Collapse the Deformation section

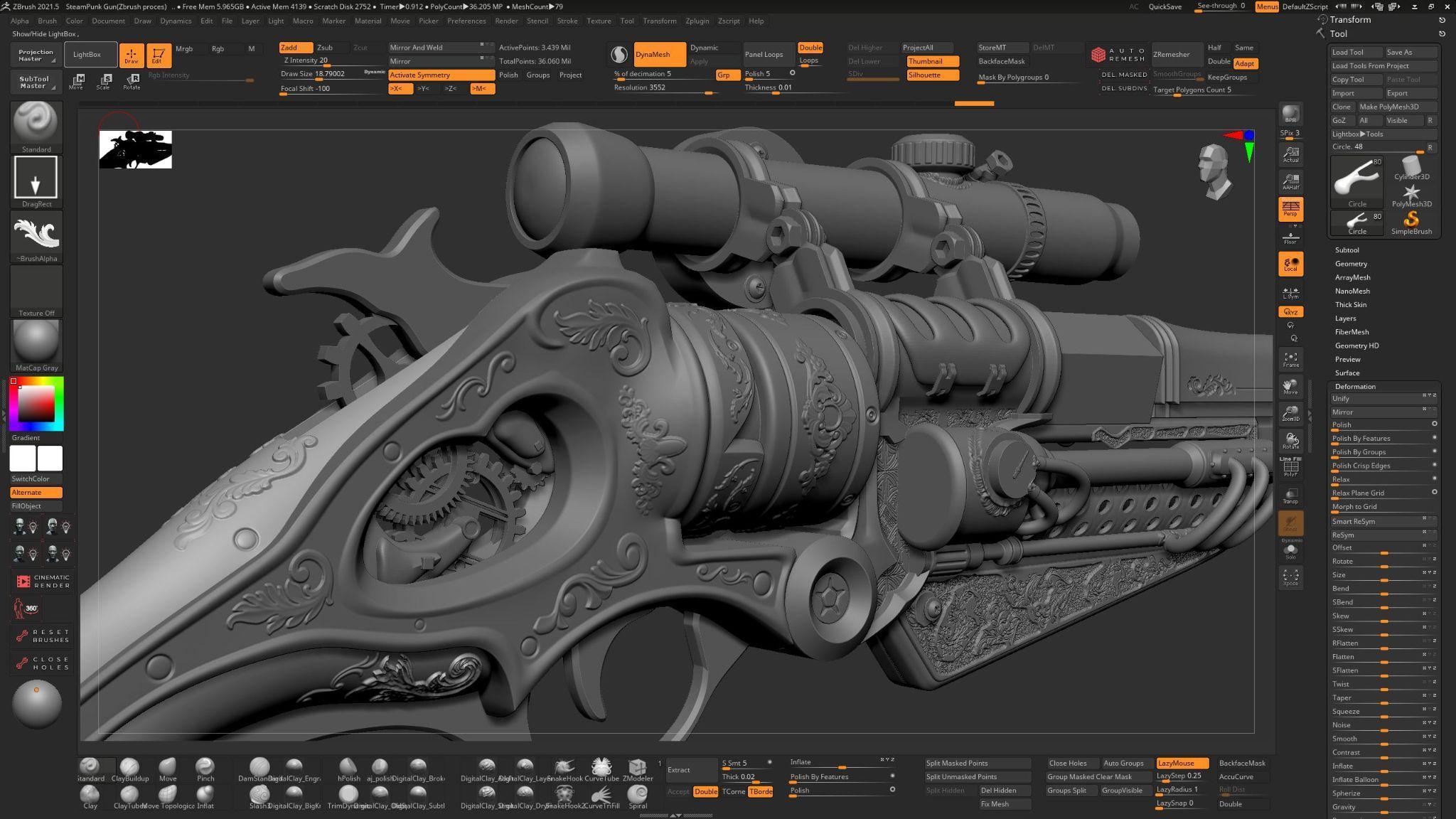(x=1354, y=386)
